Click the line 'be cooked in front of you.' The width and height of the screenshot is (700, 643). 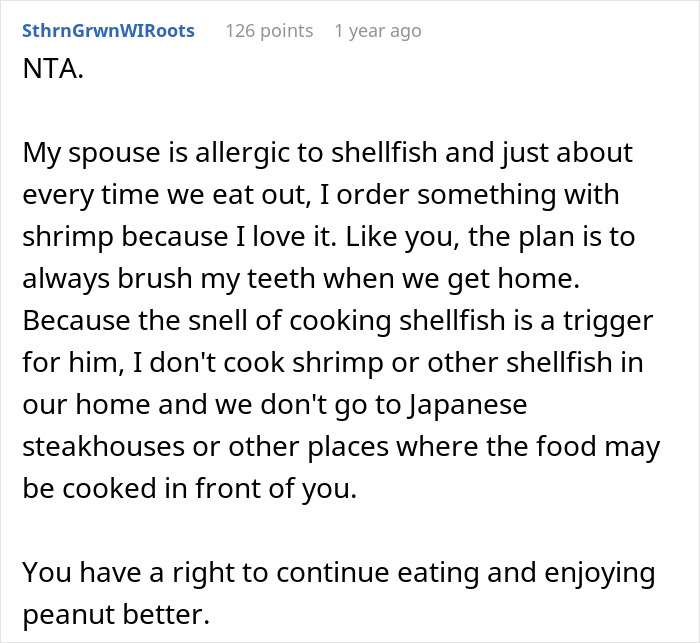coord(190,488)
